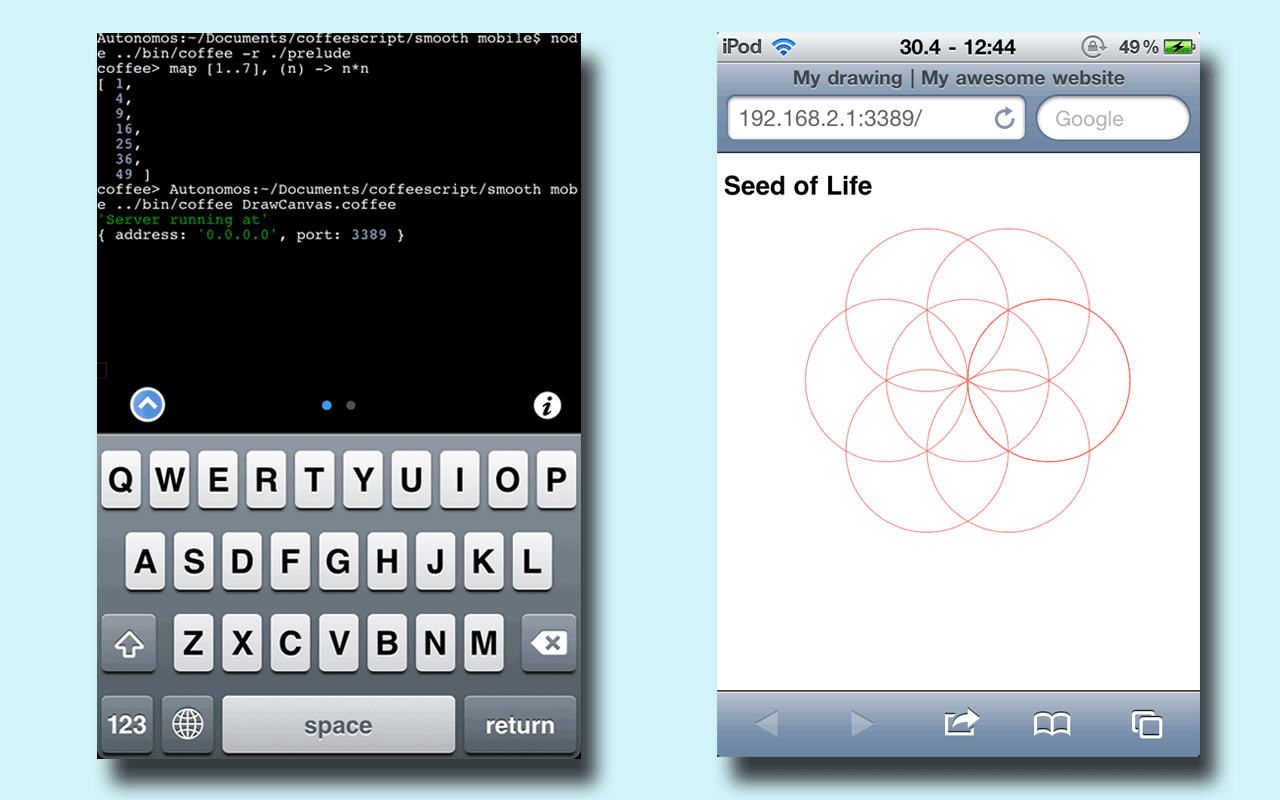Tap the V key on keyboard
This screenshot has width=1280, height=800.
(339, 643)
